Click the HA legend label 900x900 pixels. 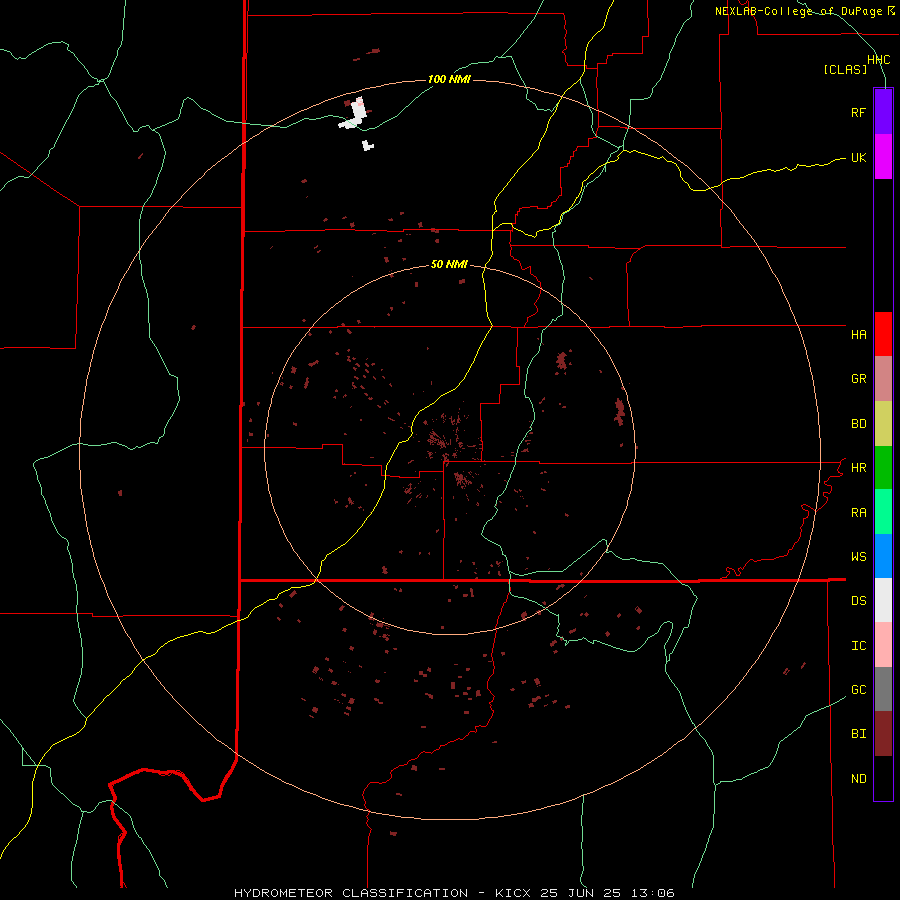[858, 334]
